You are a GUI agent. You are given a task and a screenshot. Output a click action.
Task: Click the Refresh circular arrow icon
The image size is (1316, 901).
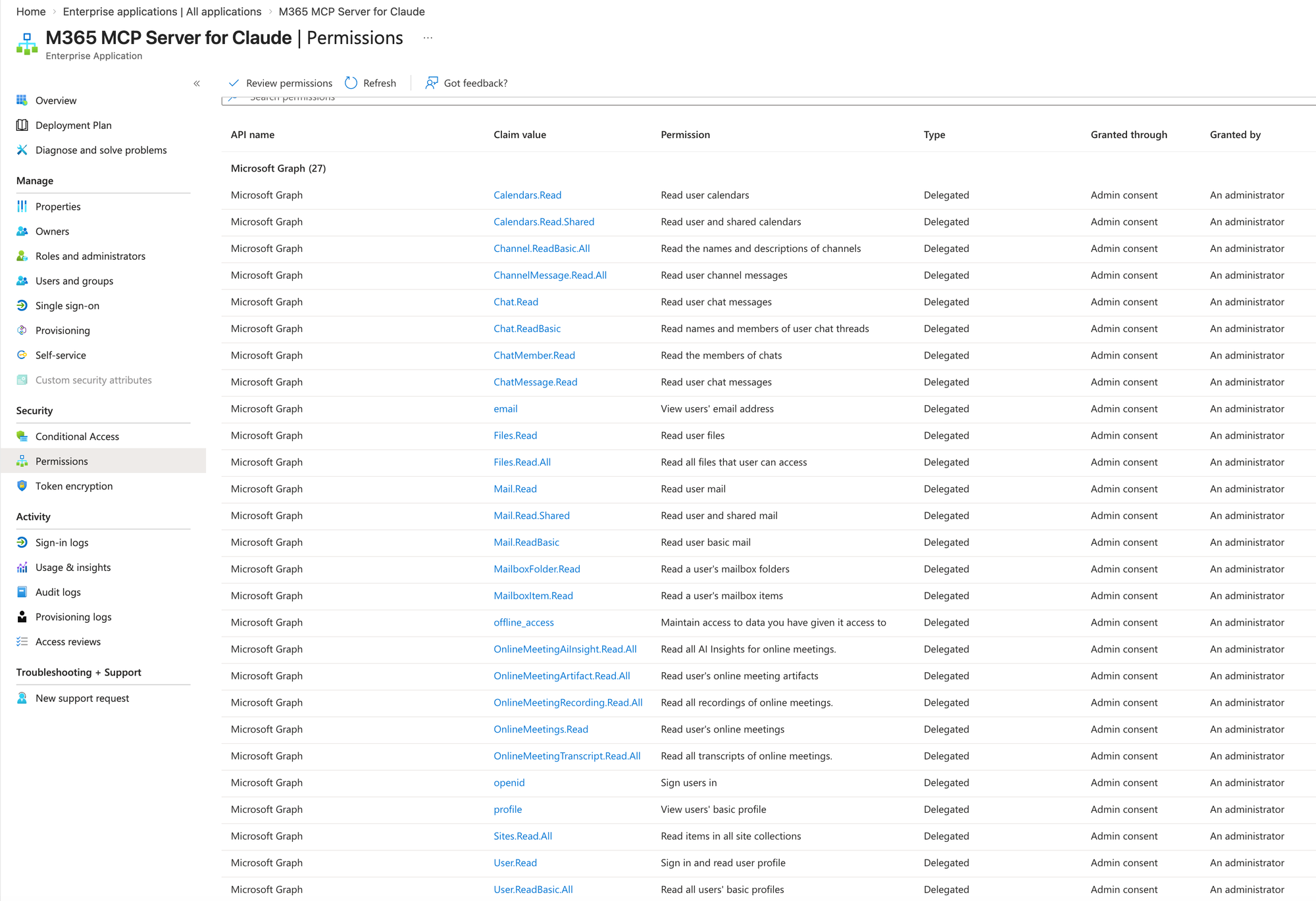[351, 83]
